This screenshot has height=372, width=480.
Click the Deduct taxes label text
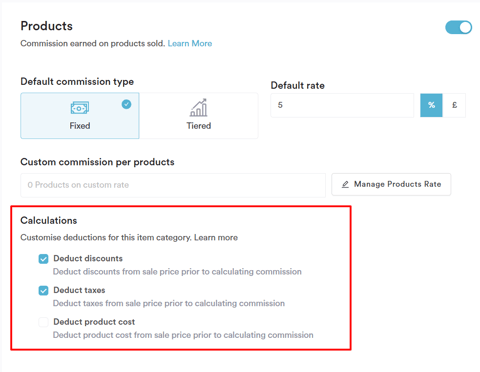tap(79, 290)
